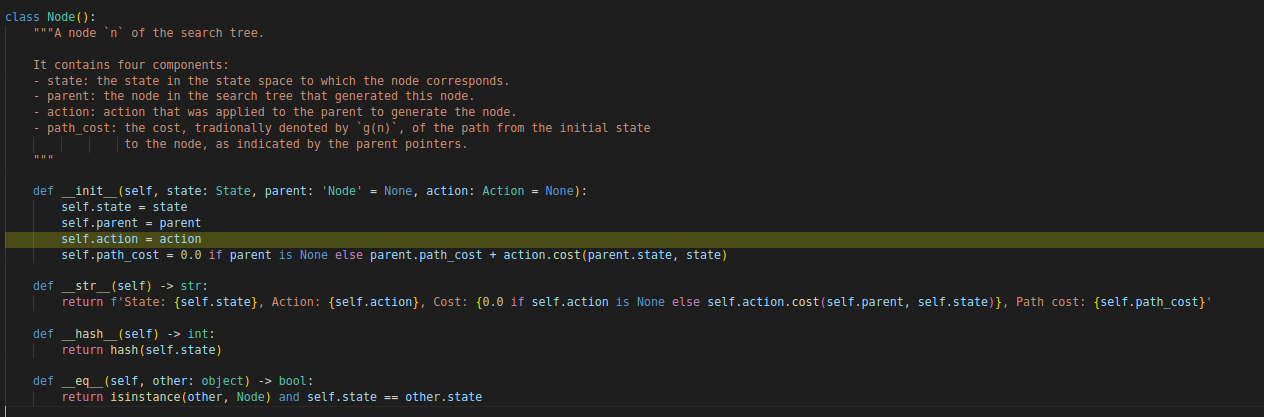Select the 'Node' string type annotation
This screenshot has width=1264, height=417.
(x=342, y=192)
